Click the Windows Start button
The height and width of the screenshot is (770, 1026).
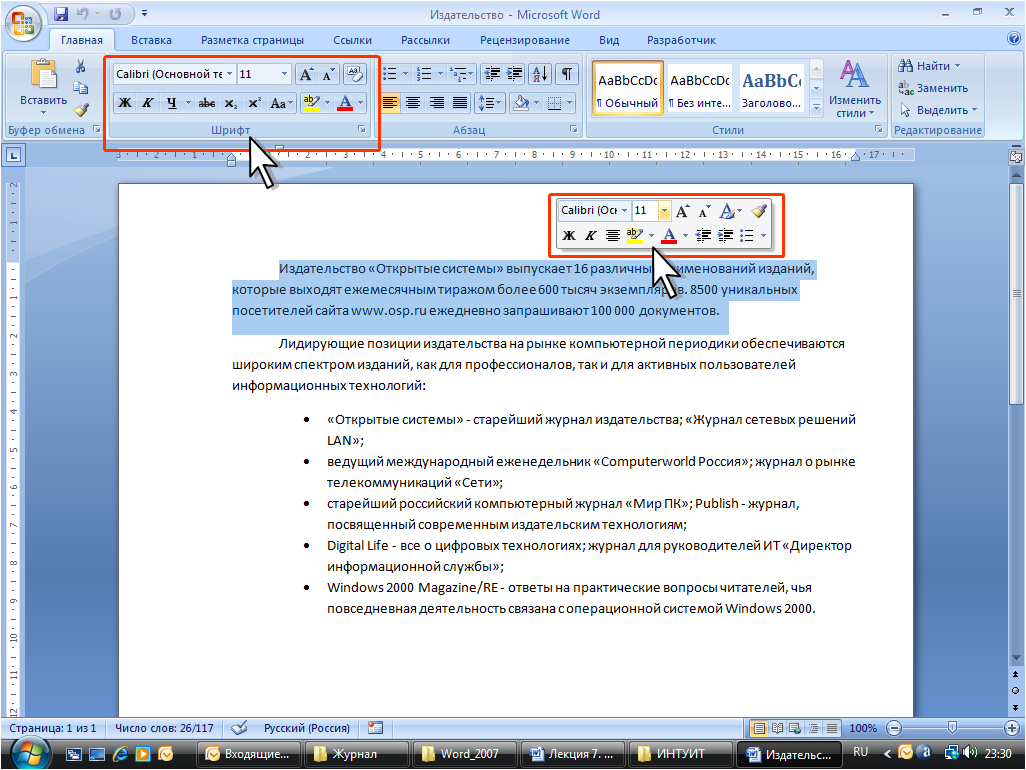[28, 752]
